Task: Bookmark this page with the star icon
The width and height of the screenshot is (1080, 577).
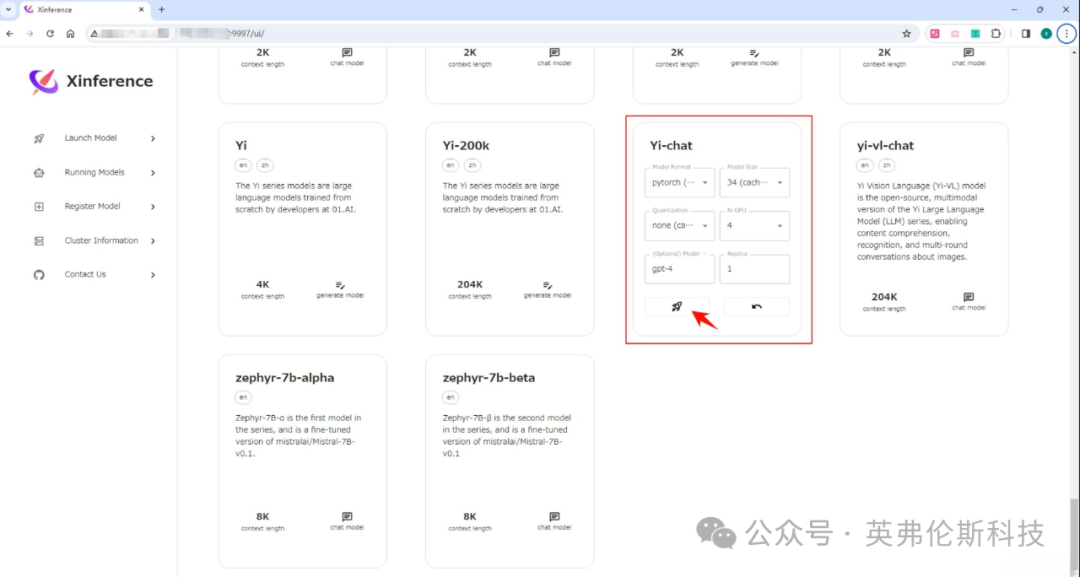Action: click(x=906, y=33)
